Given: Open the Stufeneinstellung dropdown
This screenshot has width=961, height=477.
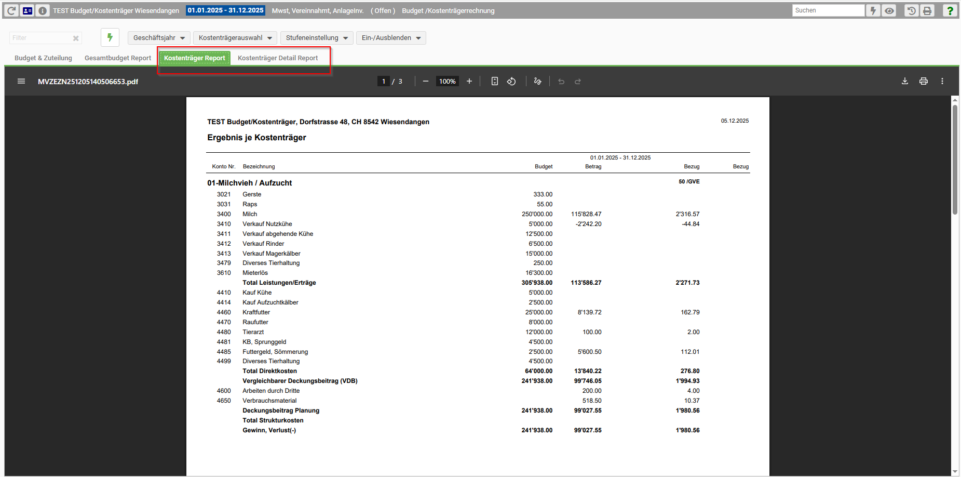Looking at the screenshot, I should [315, 37].
